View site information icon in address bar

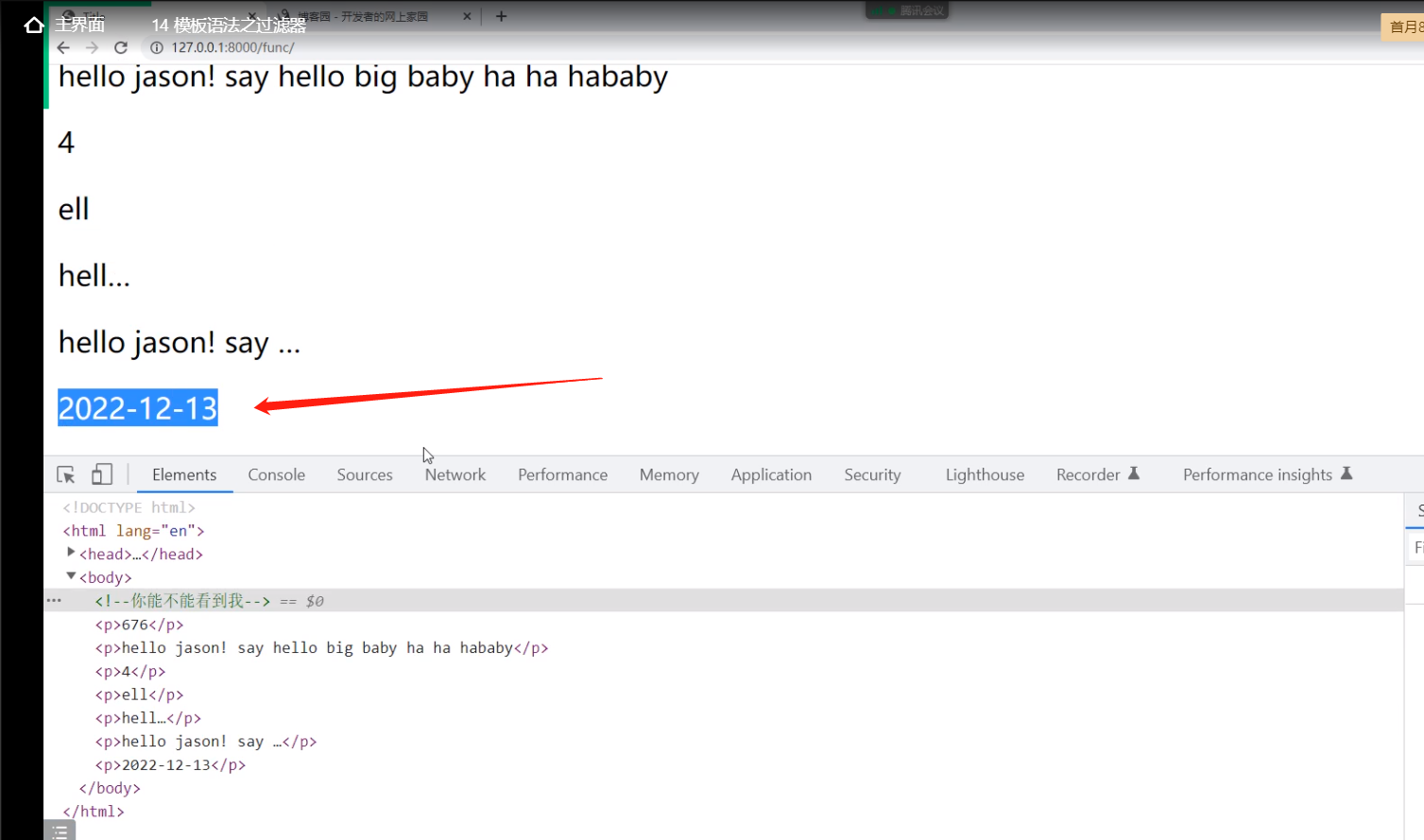coord(157,47)
